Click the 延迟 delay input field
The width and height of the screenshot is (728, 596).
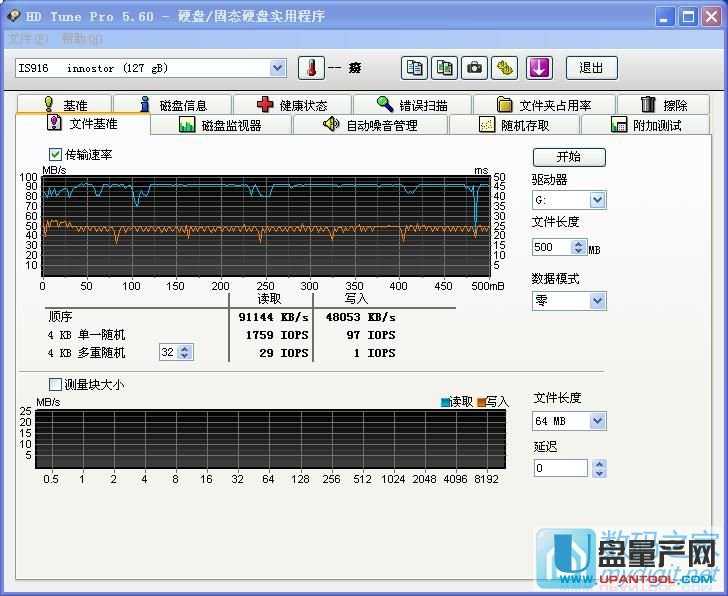point(560,468)
